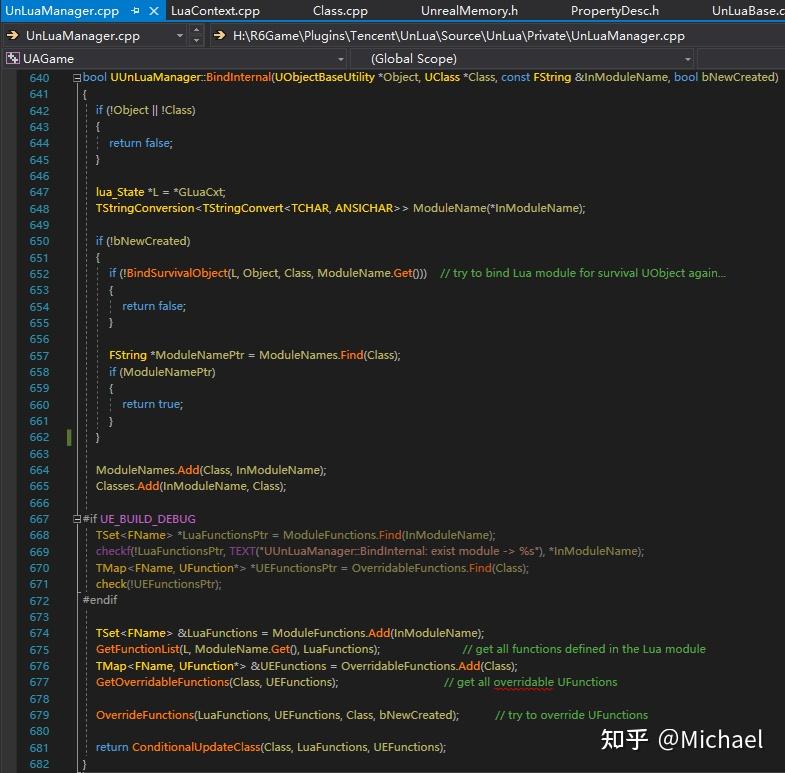The height and width of the screenshot is (773, 785).
Task: Click 'return false;' on line 644
Action: [x=141, y=143]
